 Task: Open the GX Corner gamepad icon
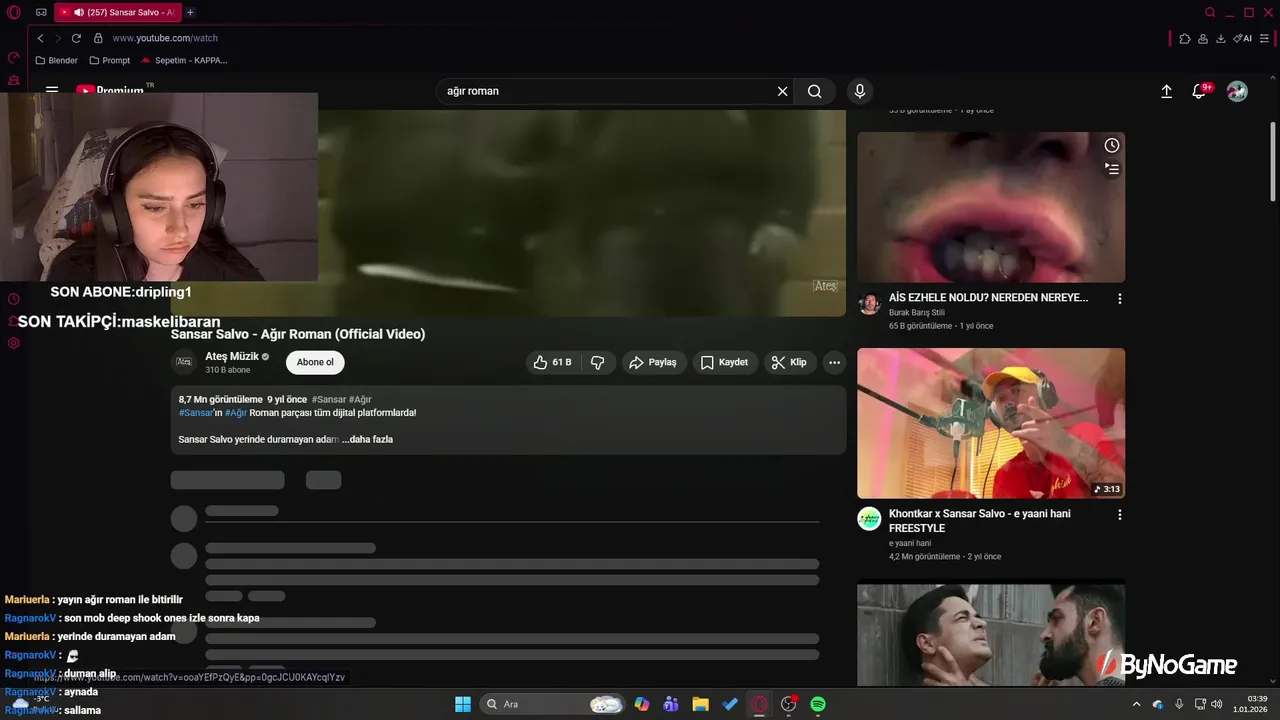[41, 13]
